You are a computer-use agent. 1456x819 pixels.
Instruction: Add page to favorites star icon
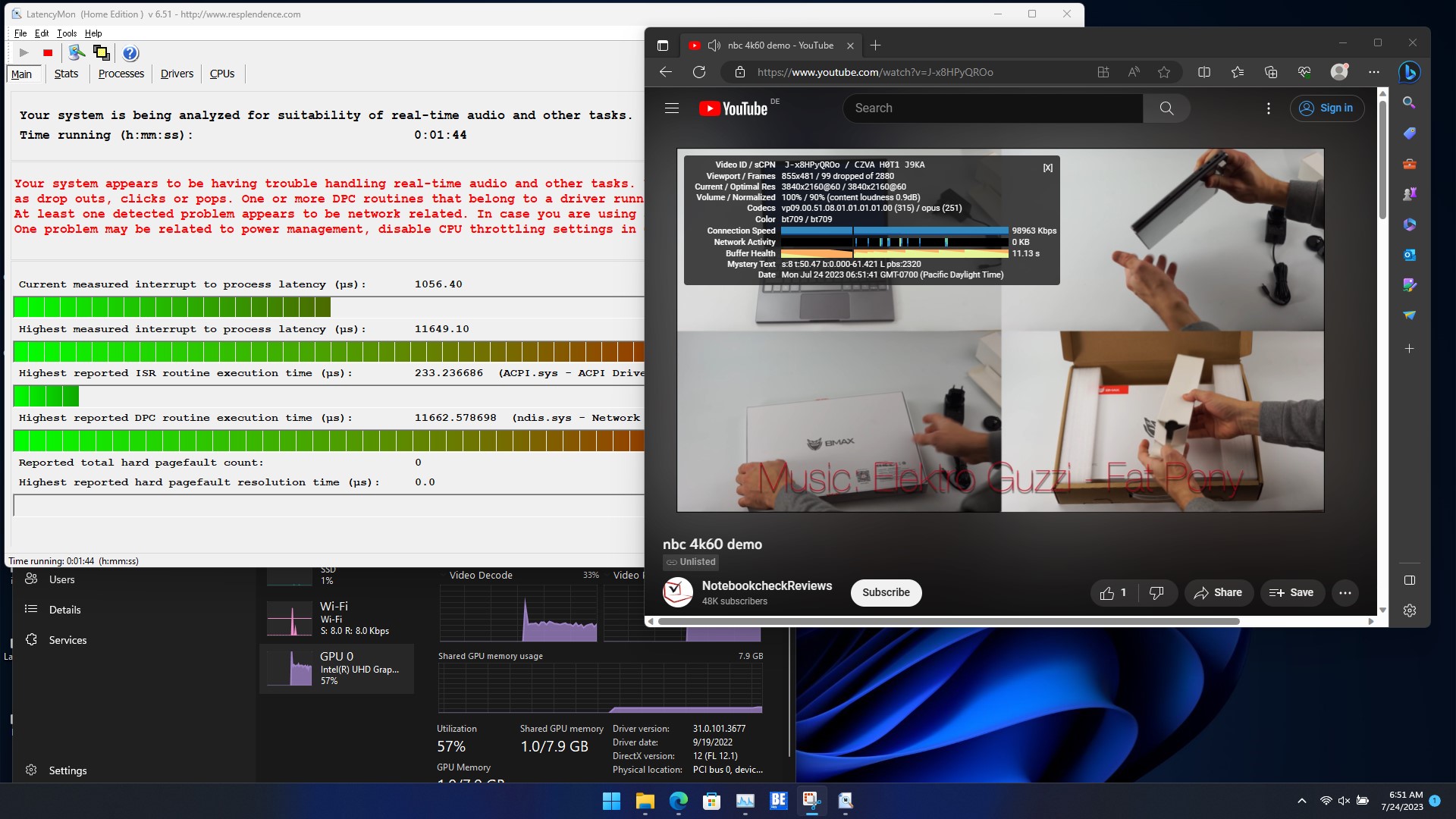pos(1164,72)
